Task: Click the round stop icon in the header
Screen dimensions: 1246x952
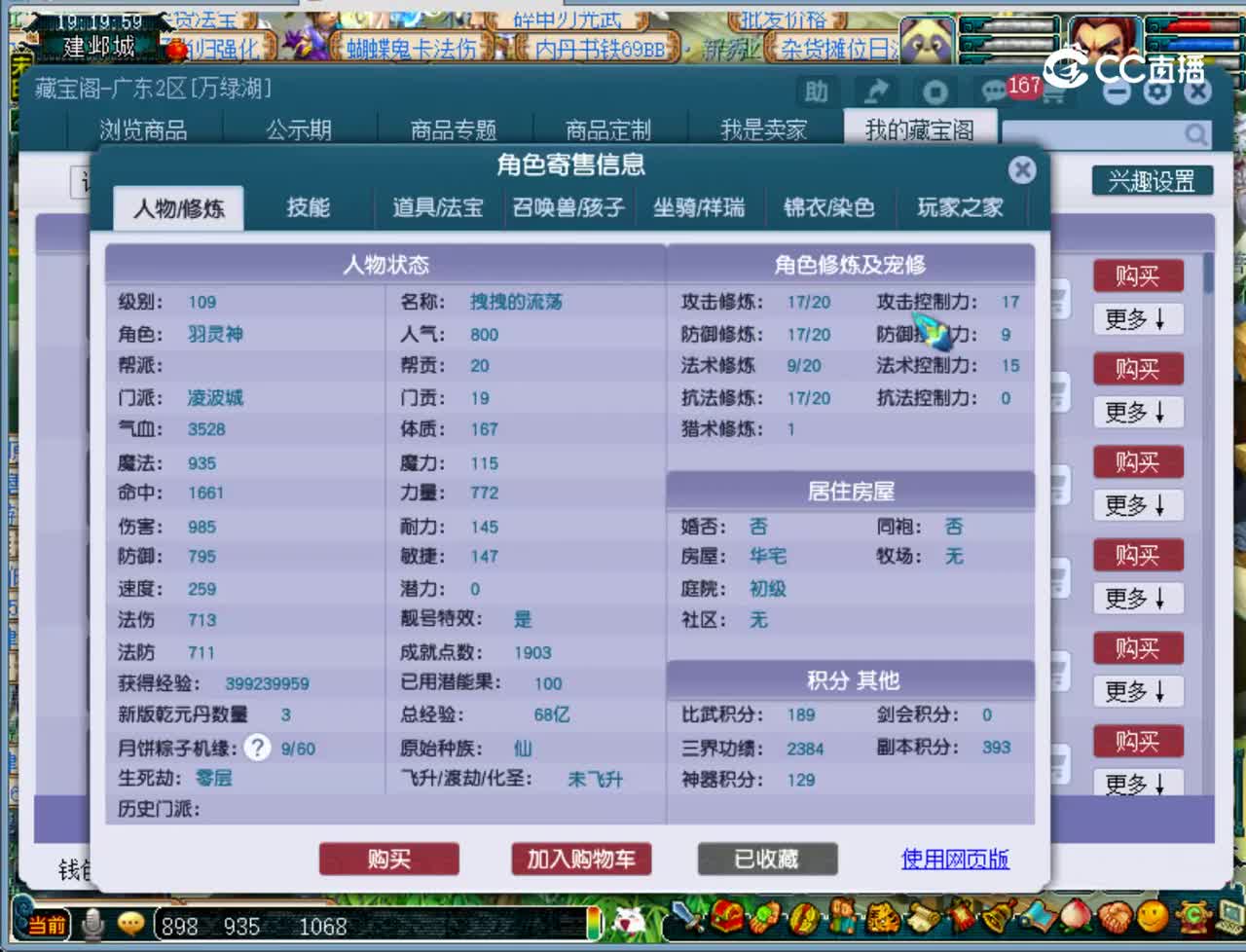Action: 934,92
